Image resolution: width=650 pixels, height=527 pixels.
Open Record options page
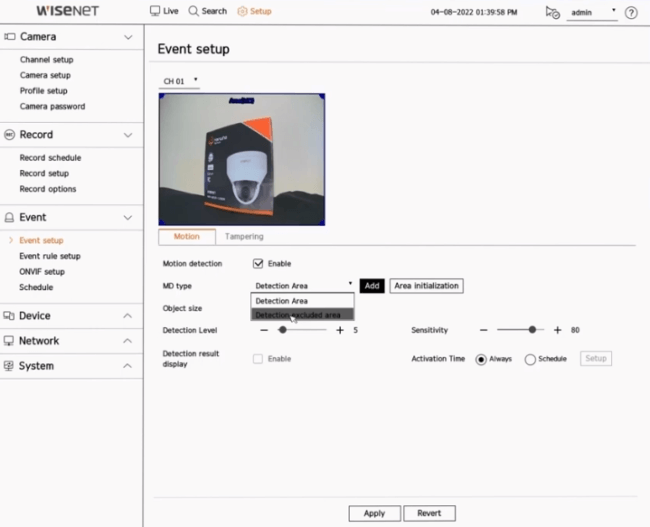click(x=48, y=189)
